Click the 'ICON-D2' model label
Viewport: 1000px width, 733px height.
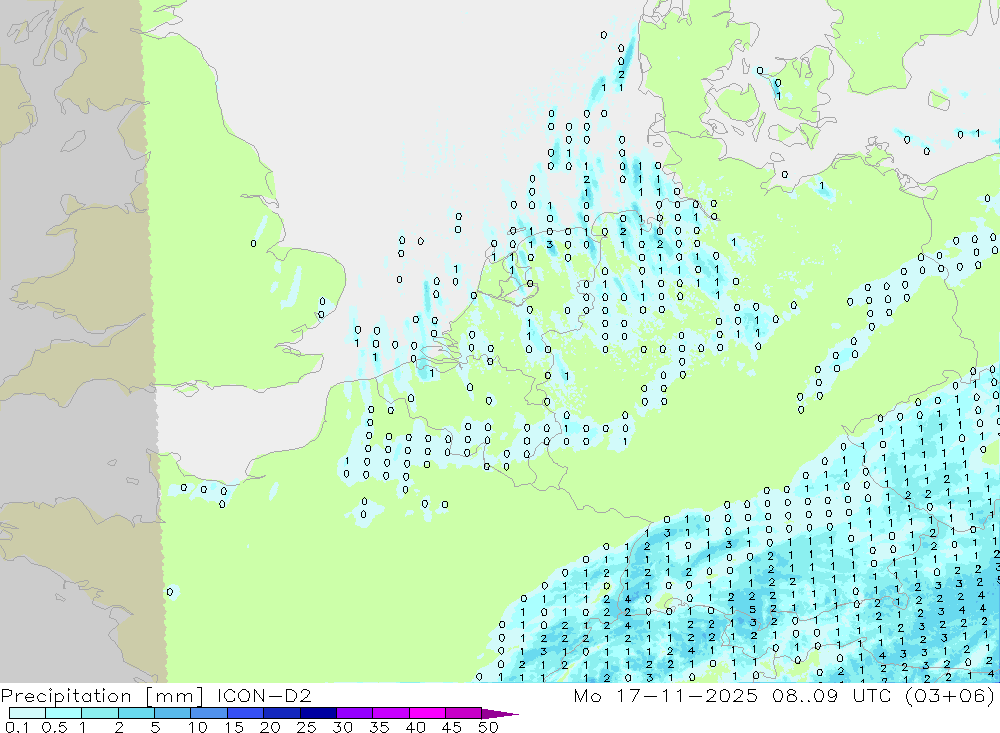tap(265, 695)
